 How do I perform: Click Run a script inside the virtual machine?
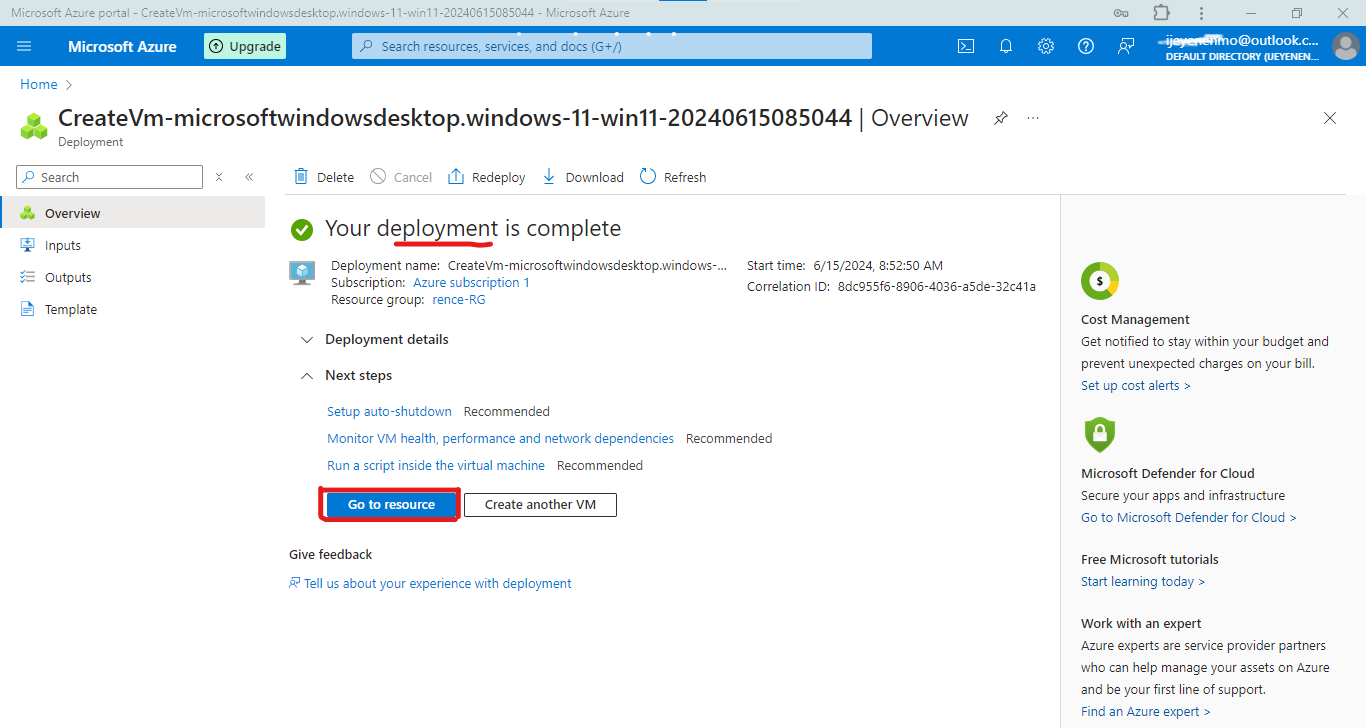436,465
